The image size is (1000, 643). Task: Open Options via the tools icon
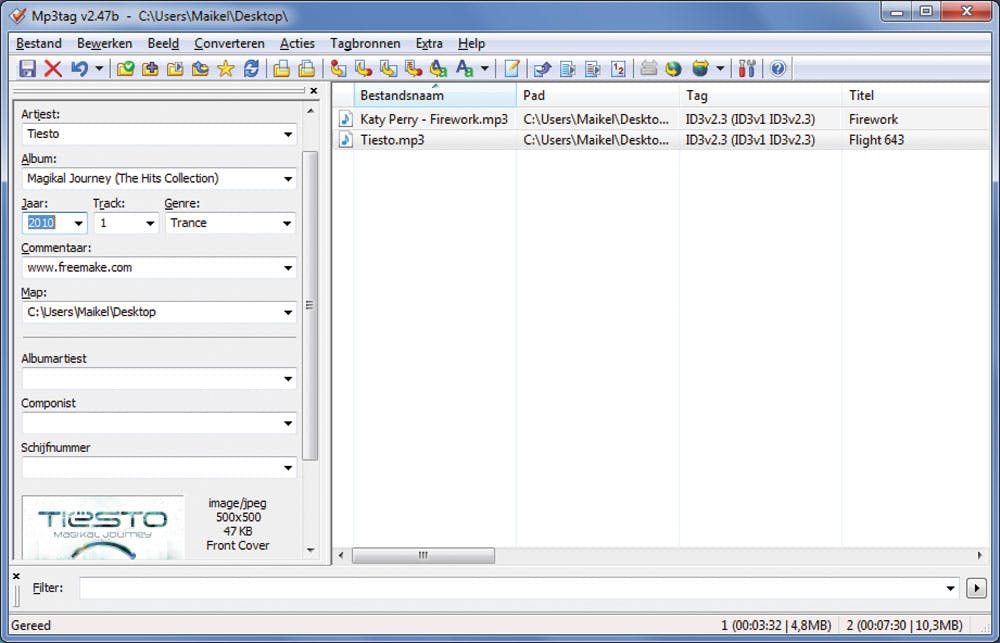747,68
